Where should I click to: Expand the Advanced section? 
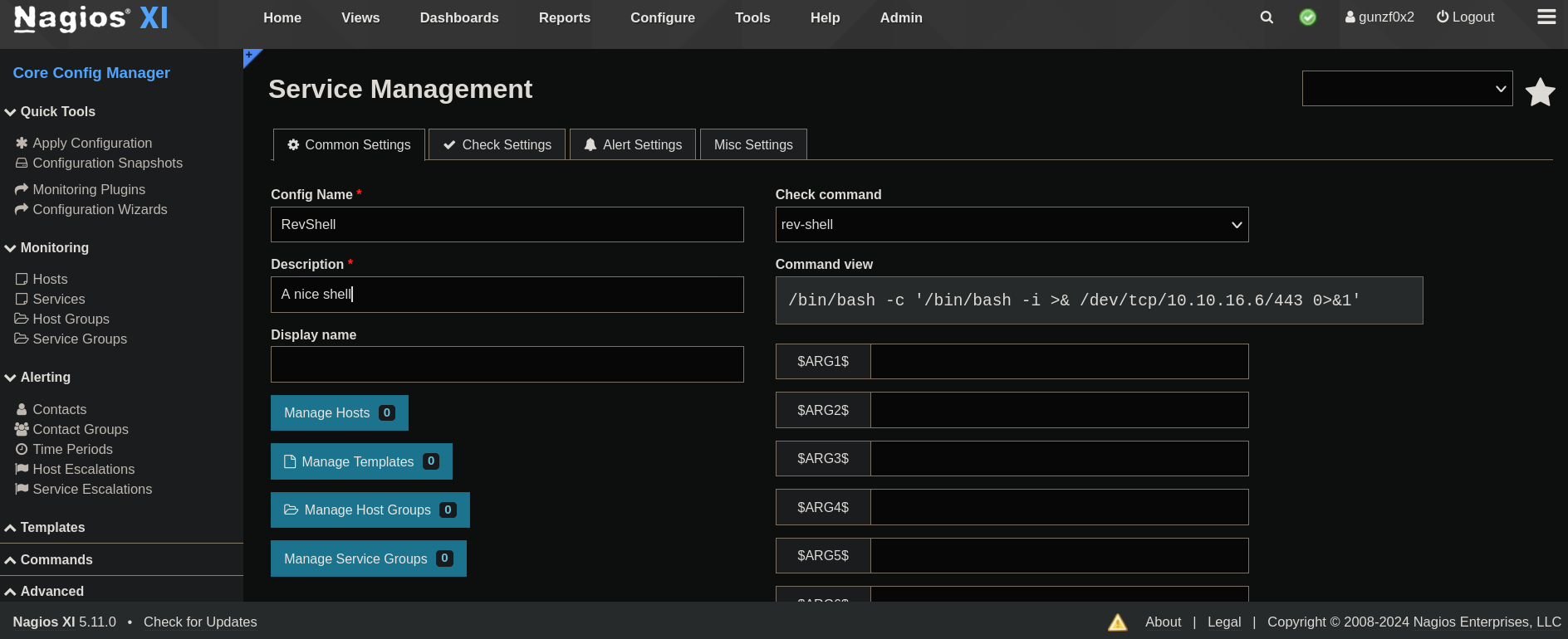(44, 591)
